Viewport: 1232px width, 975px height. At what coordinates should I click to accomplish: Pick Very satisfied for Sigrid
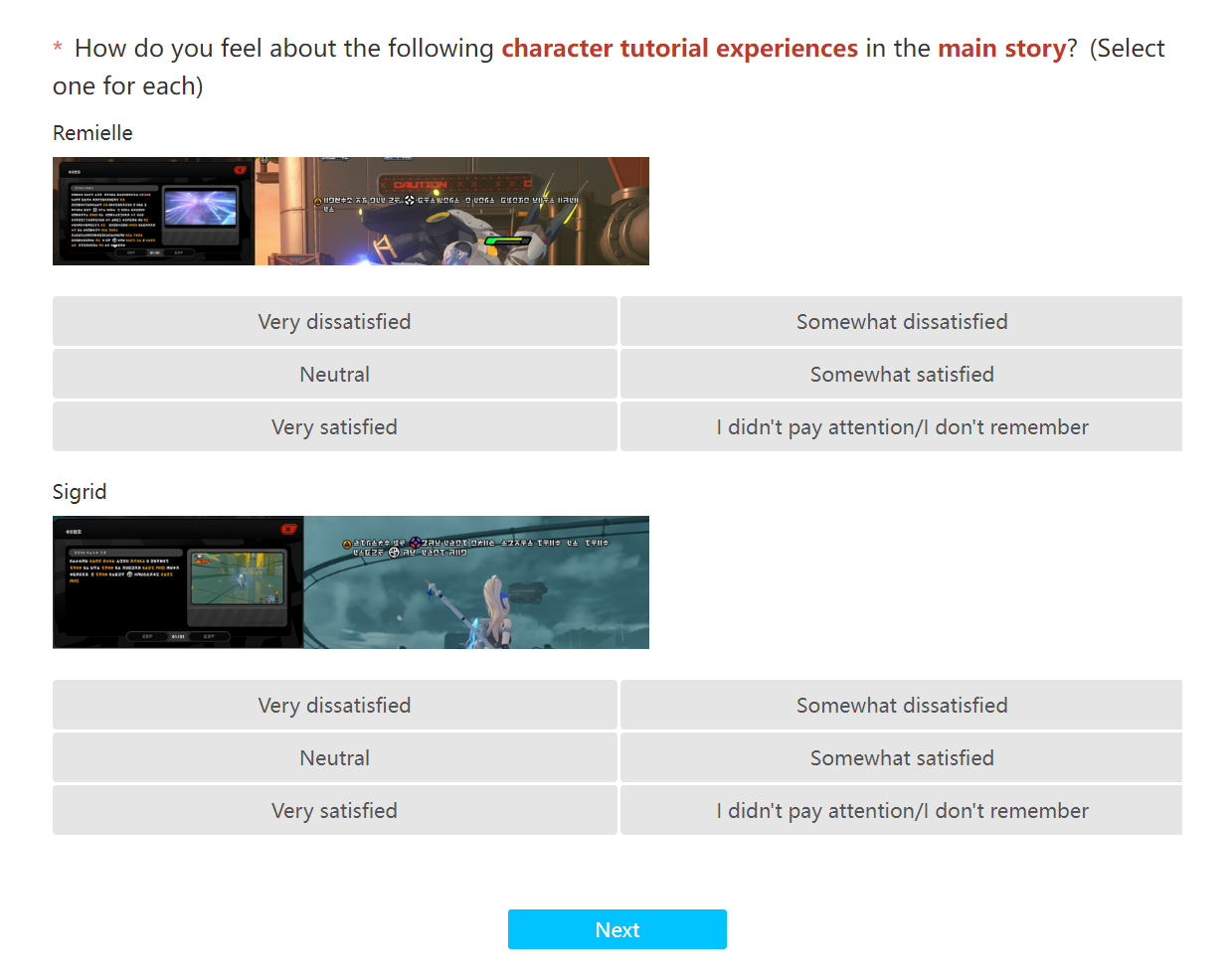tap(334, 810)
